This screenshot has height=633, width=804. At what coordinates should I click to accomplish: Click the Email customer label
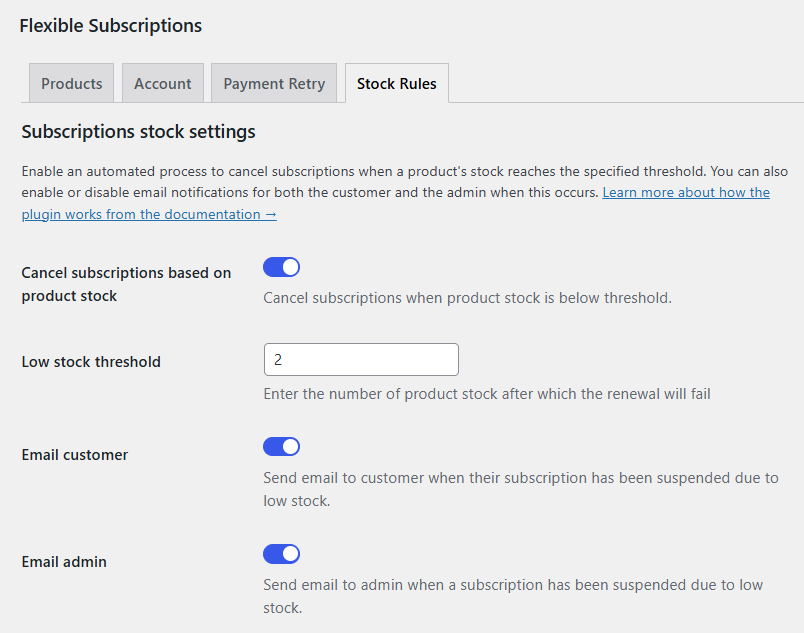75,455
